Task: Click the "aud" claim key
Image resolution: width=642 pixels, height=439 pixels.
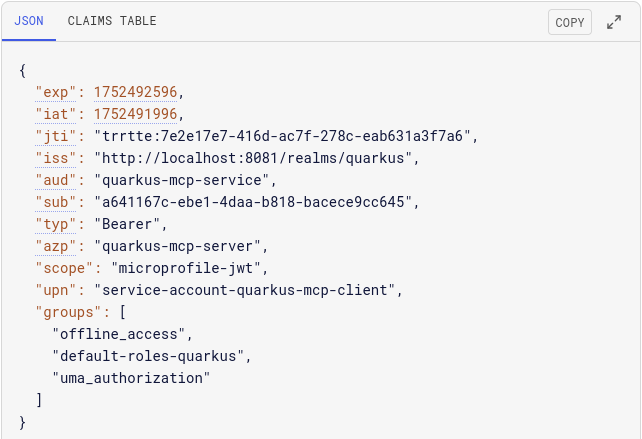Action: [x=56, y=181]
